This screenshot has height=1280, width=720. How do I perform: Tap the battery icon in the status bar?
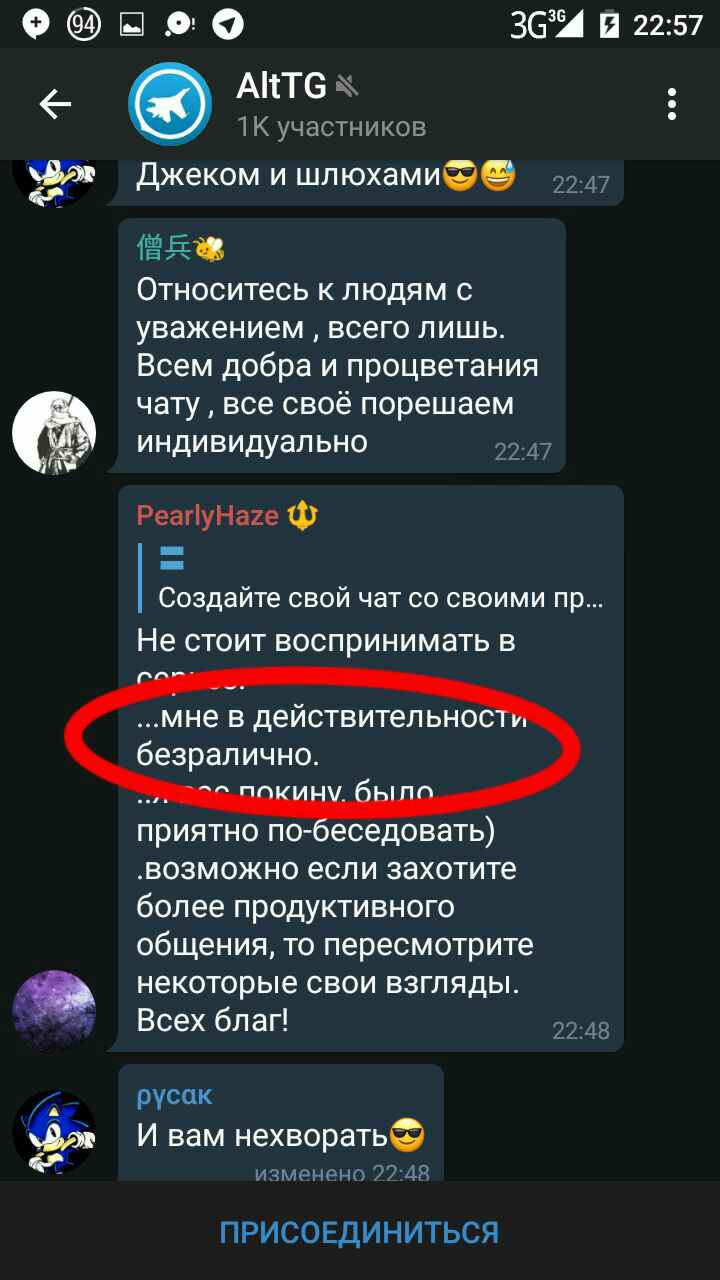608,24
